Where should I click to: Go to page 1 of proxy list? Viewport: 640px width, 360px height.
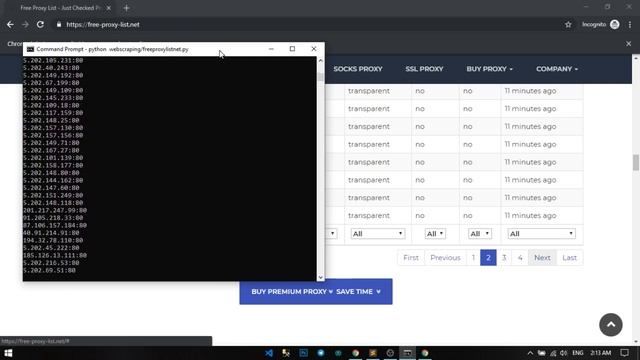click(473, 258)
